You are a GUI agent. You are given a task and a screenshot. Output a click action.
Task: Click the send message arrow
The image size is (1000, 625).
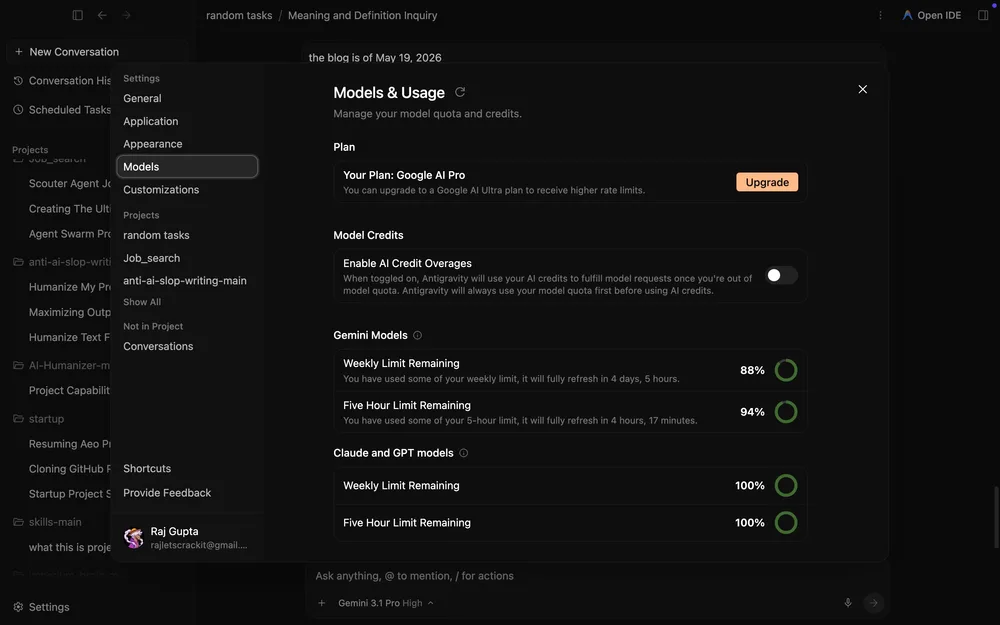point(874,603)
